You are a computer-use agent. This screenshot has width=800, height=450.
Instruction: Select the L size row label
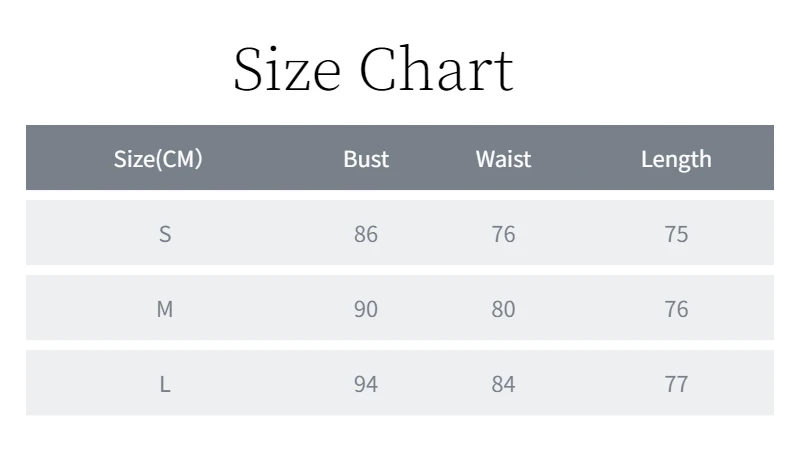(165, 384)
